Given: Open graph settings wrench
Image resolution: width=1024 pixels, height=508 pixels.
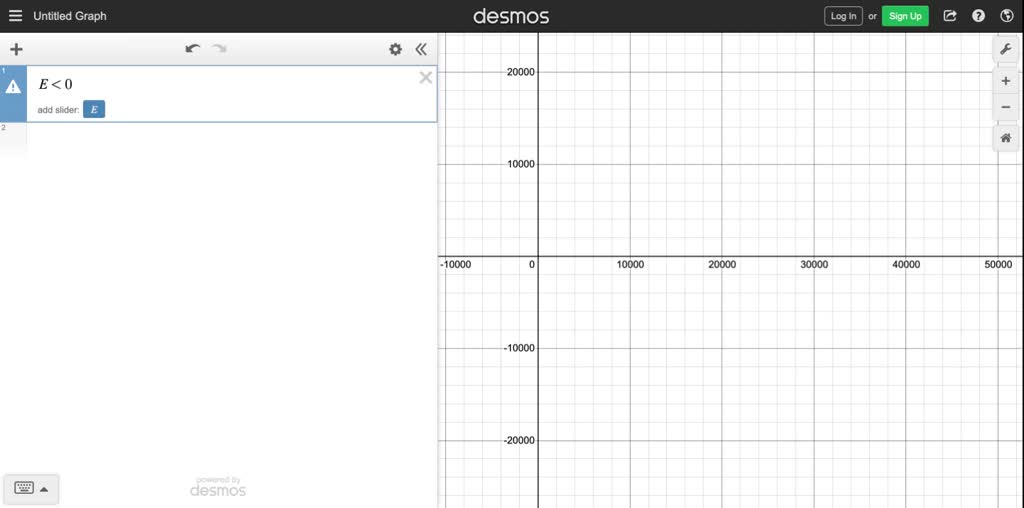Looking at the screenshot, I should tap(1005, 49).
